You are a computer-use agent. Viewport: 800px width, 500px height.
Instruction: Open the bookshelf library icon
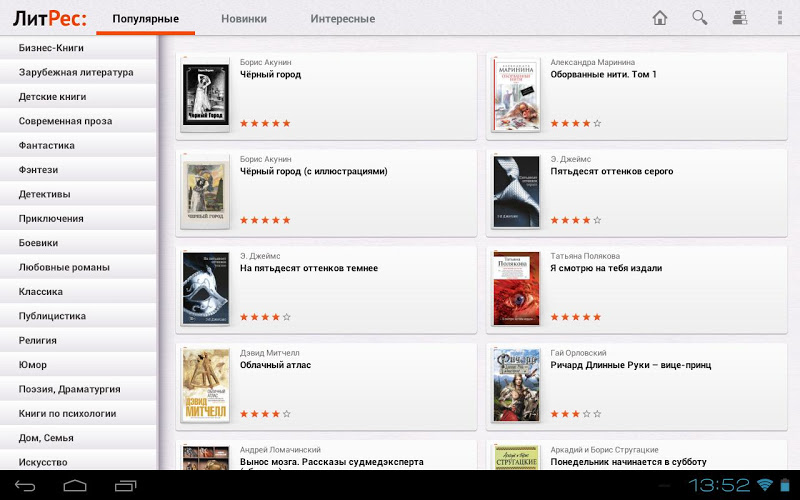pos(740,18)
